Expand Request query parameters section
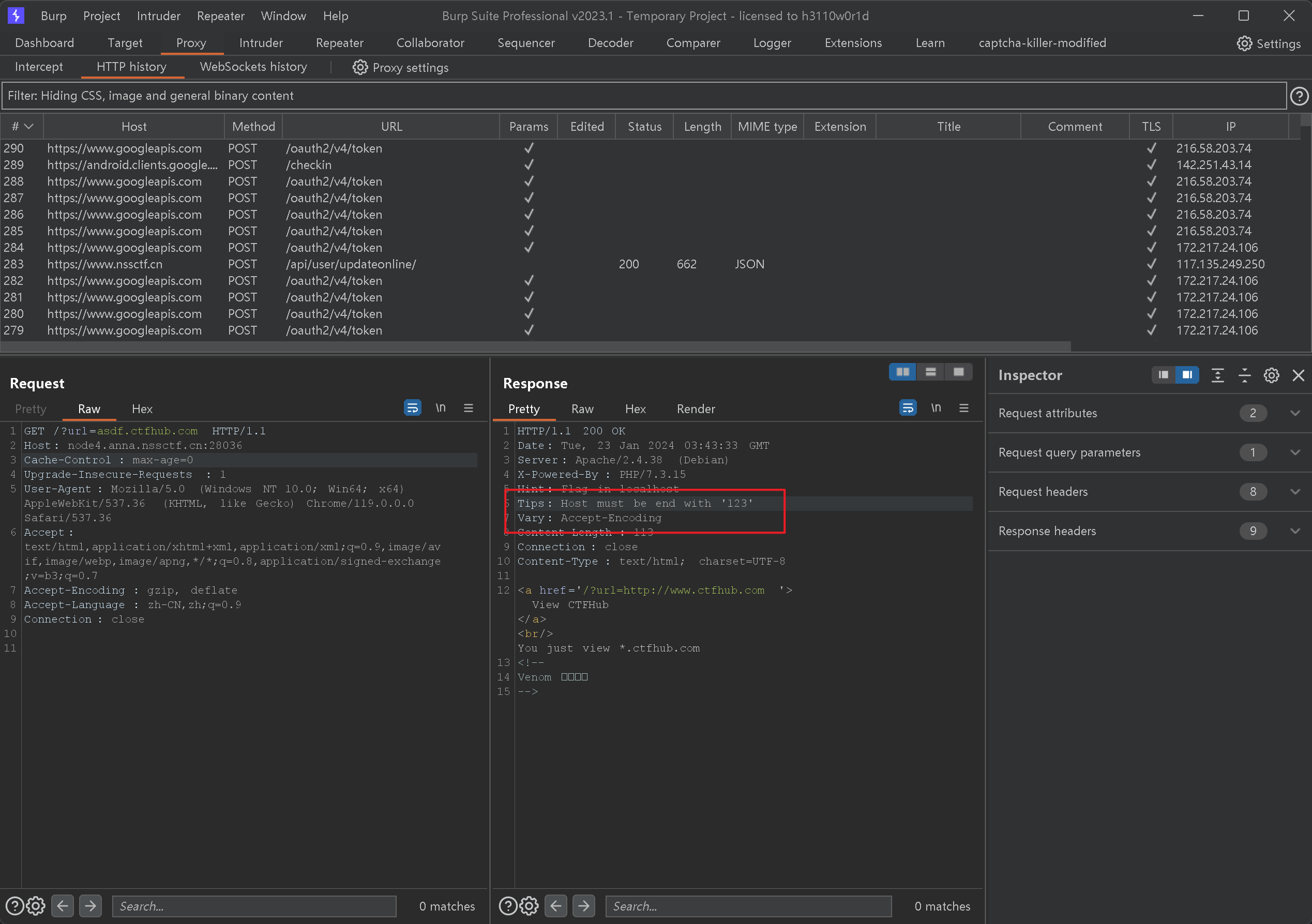This screenshot has width=1312, height=924. point(1294,452)
